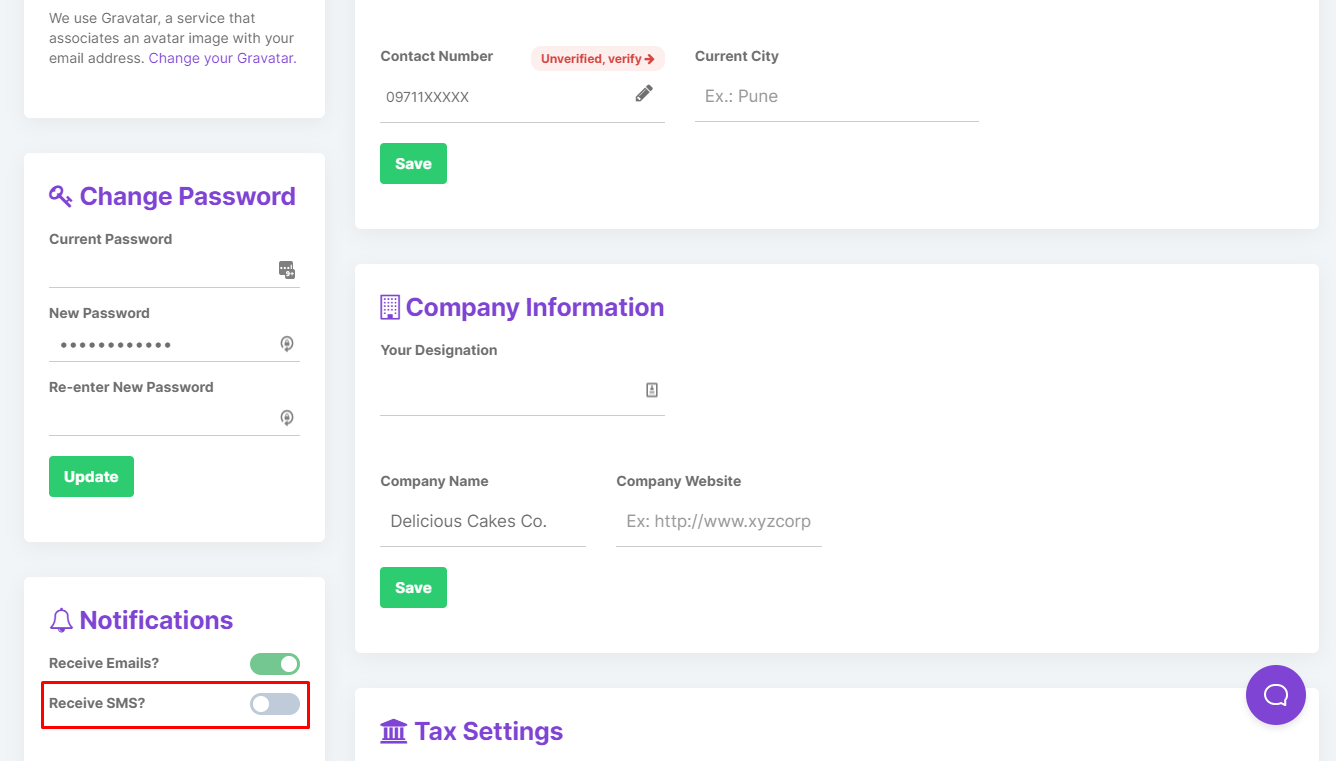Click the Contact Number label

pyautogui.click(x=437, y=56)
